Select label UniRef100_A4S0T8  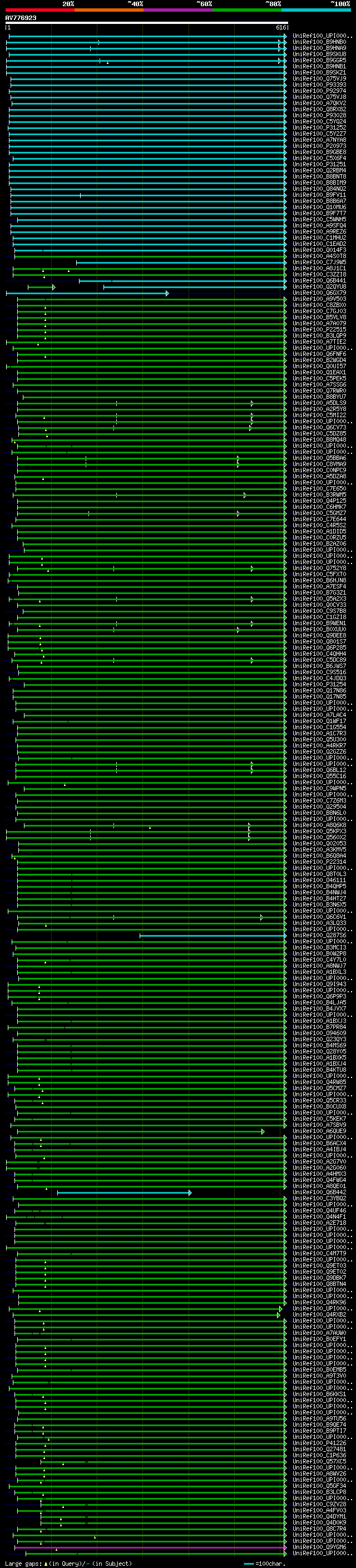pyautogui.click(x=319, y=256)
